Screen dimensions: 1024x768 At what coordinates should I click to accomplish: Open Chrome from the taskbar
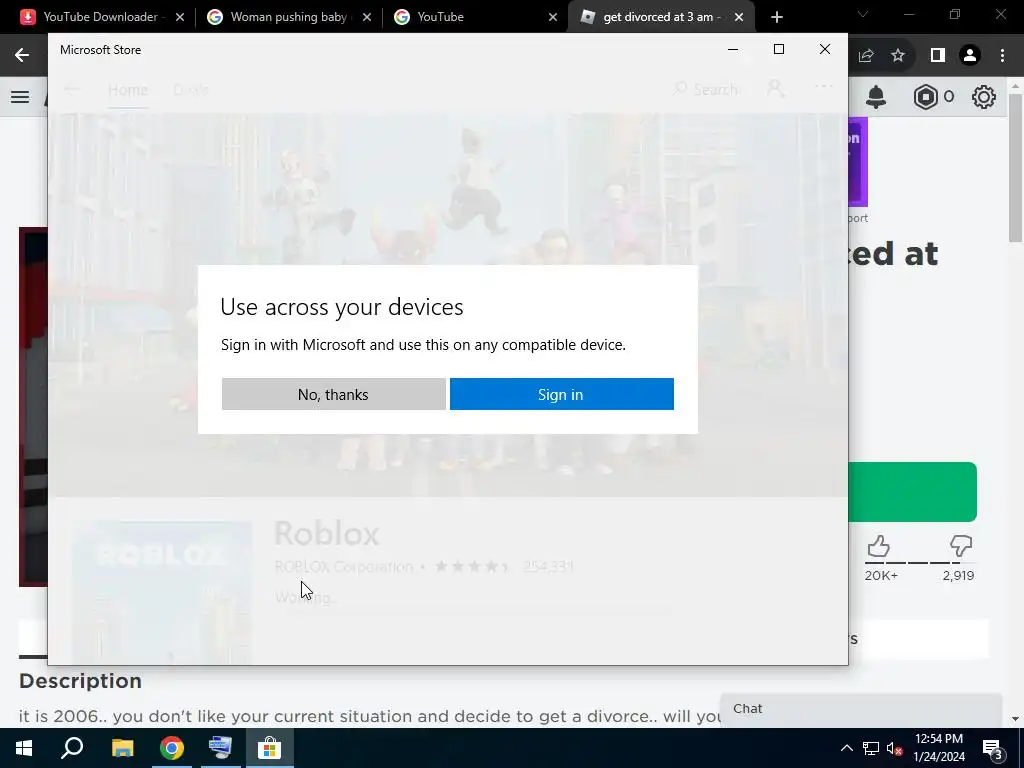point(172,748)
